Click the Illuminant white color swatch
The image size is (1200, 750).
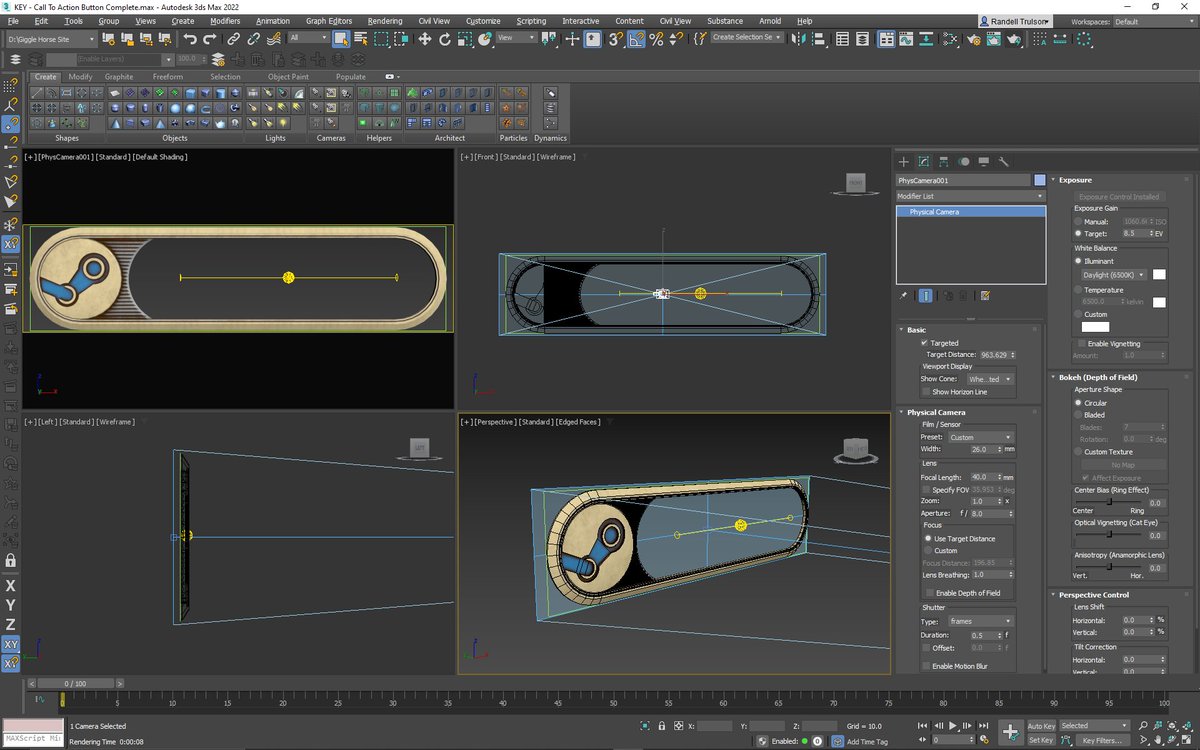[x=1159, y=274]
